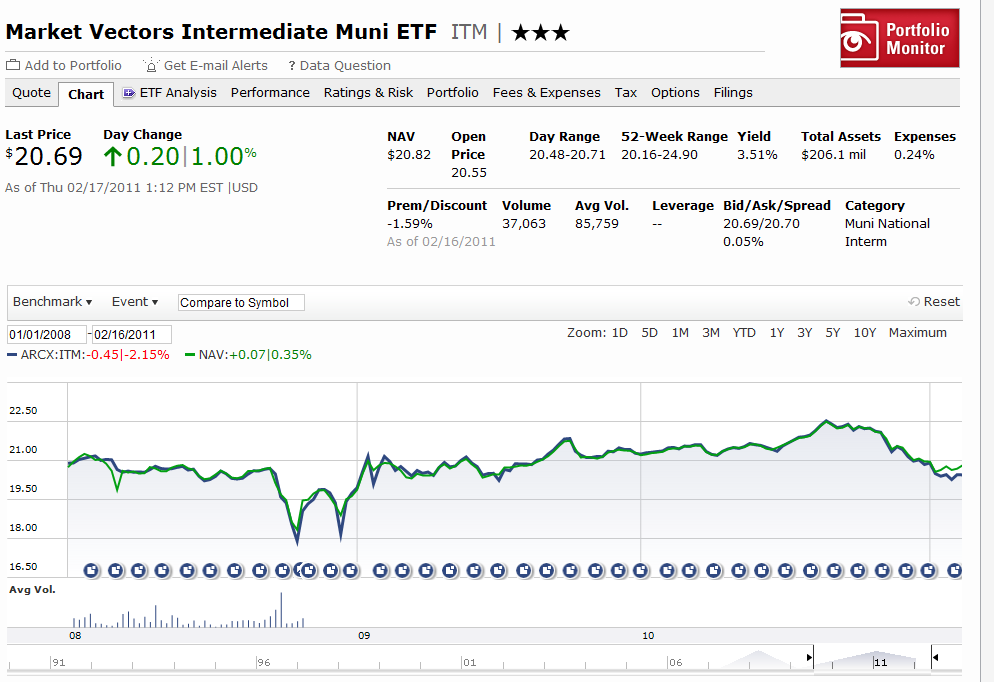Screen dimensions: 994x682
Task: Click the Reset arrow icon
Action: click(913, 302)
